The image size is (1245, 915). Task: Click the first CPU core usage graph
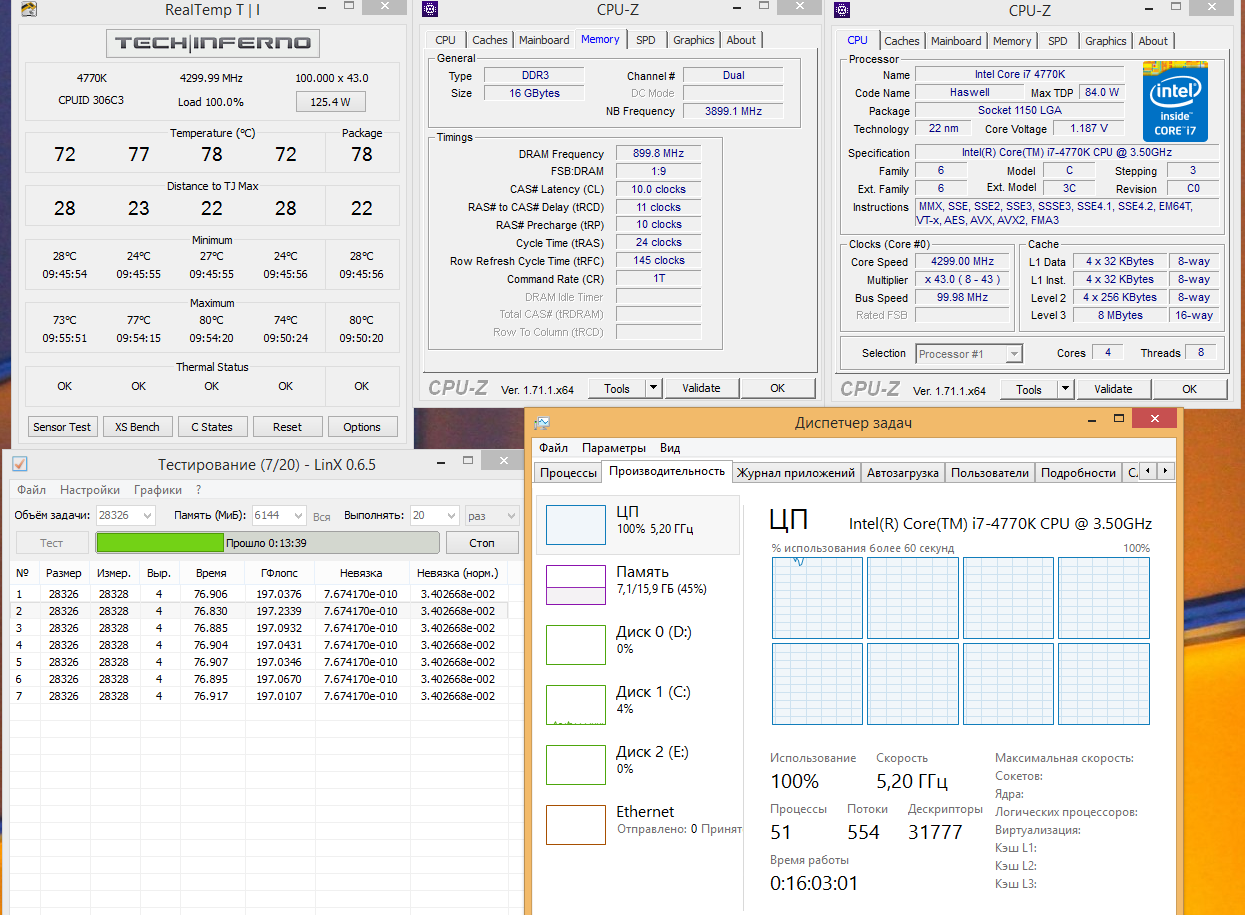(x=817, y=598)
